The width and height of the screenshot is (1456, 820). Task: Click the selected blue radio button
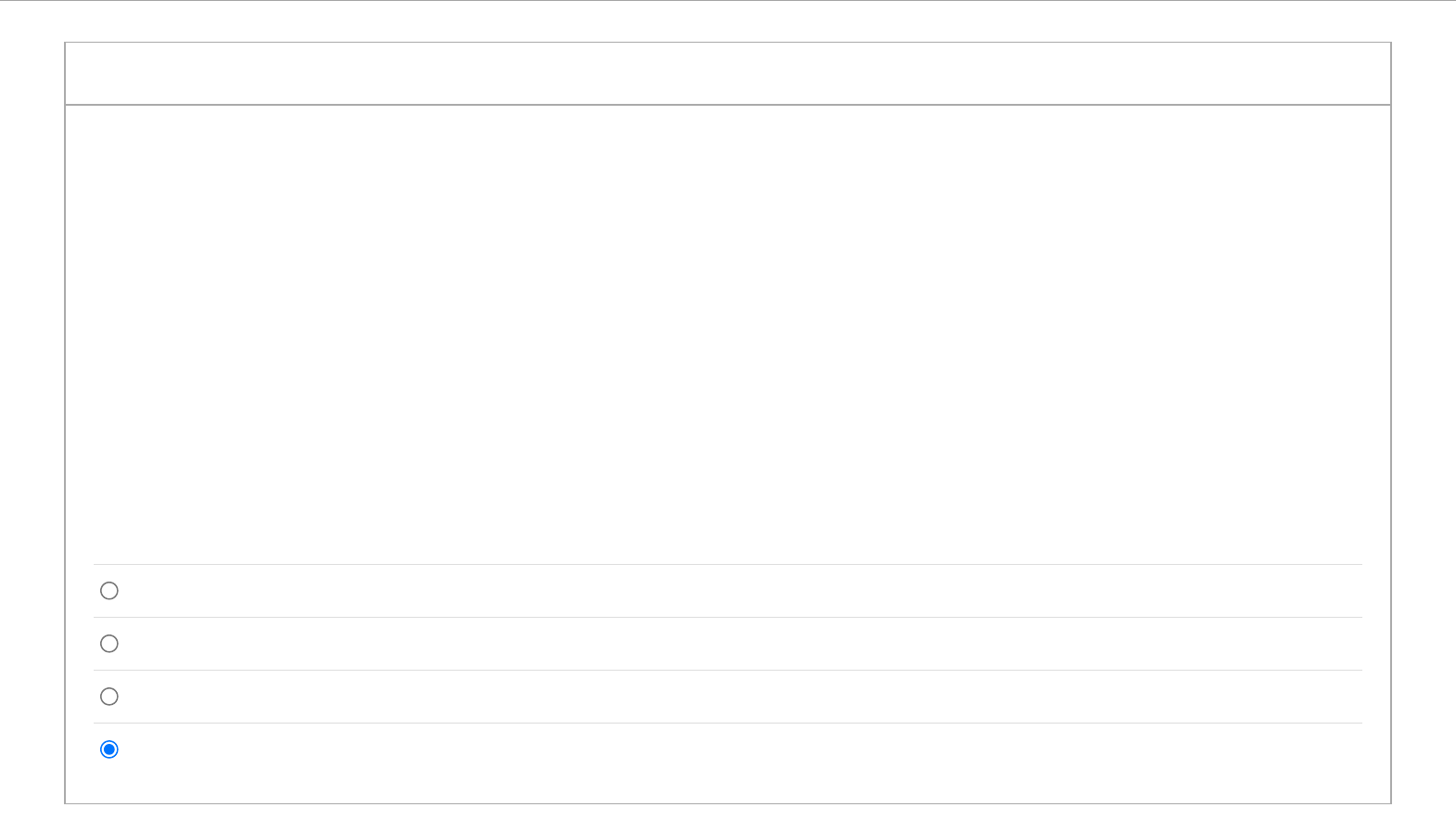109,750
